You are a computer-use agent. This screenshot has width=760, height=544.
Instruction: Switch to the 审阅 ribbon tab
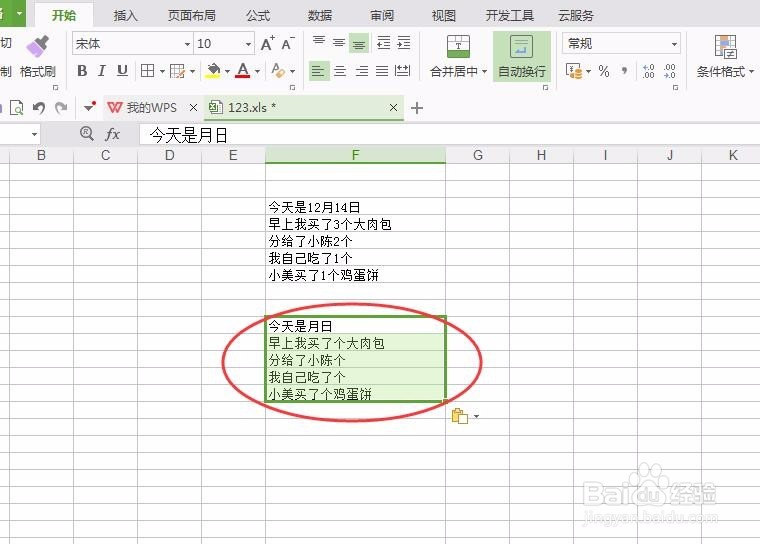tap(382, 16)
